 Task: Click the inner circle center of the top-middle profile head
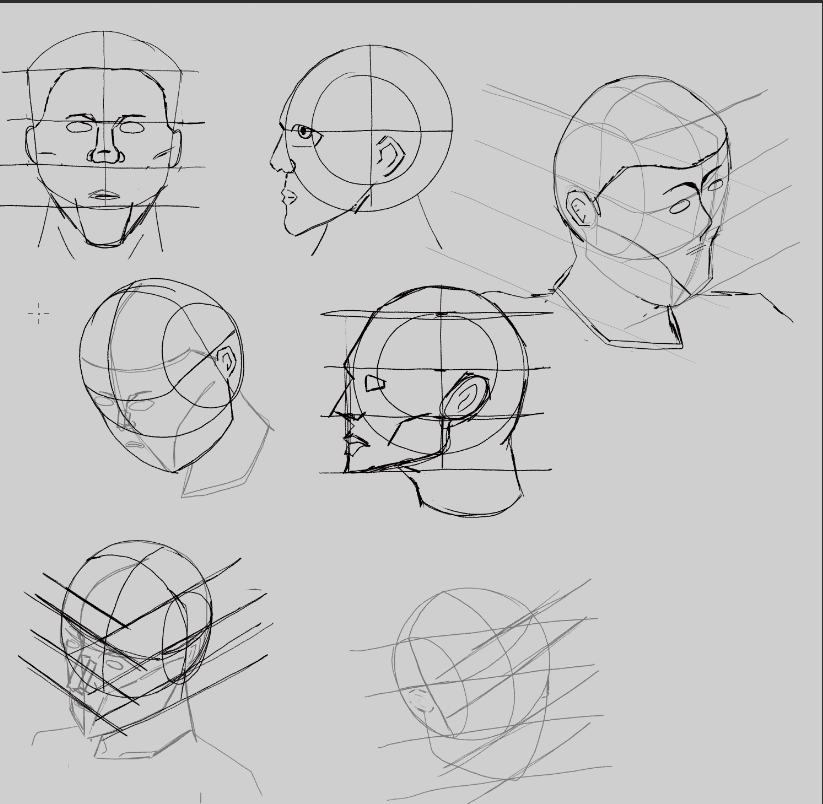(367, 130)
